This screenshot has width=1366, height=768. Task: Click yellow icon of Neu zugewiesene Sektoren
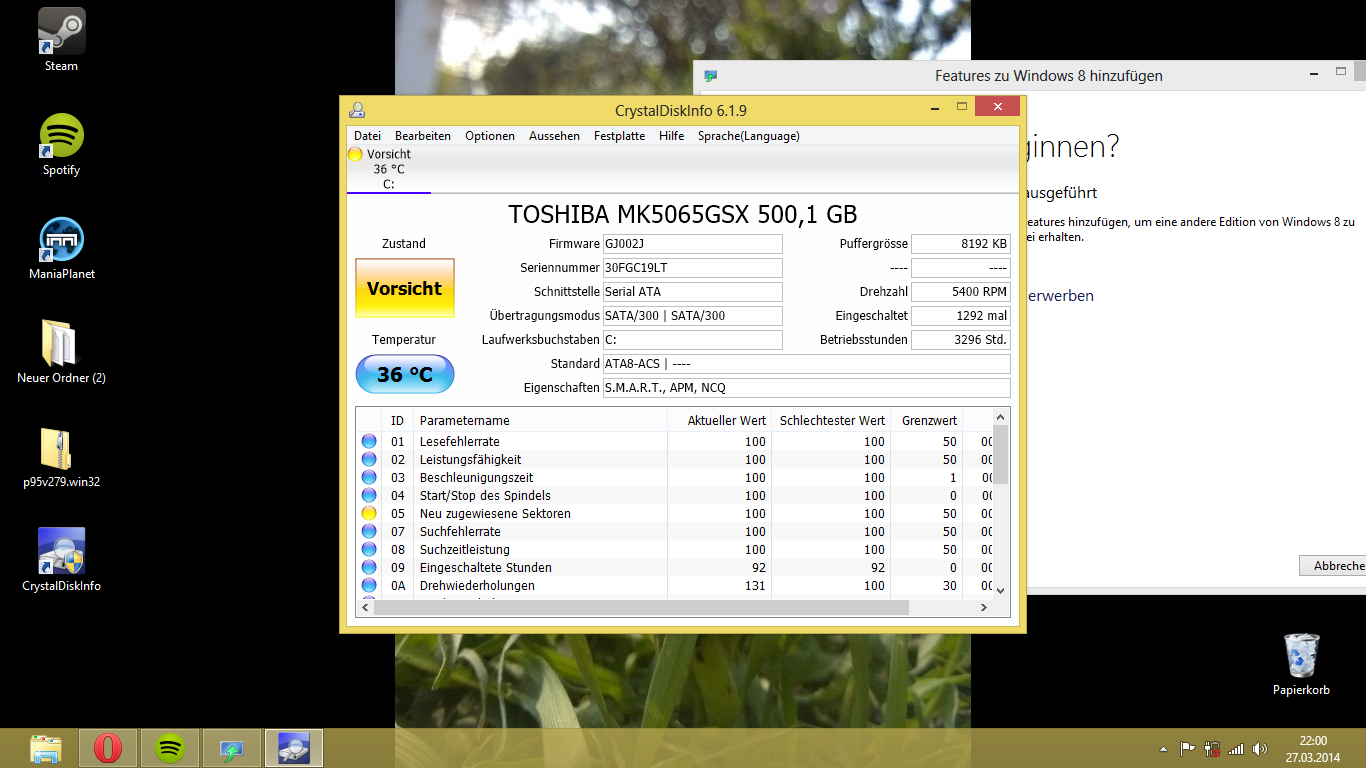[x=369, y=513]
